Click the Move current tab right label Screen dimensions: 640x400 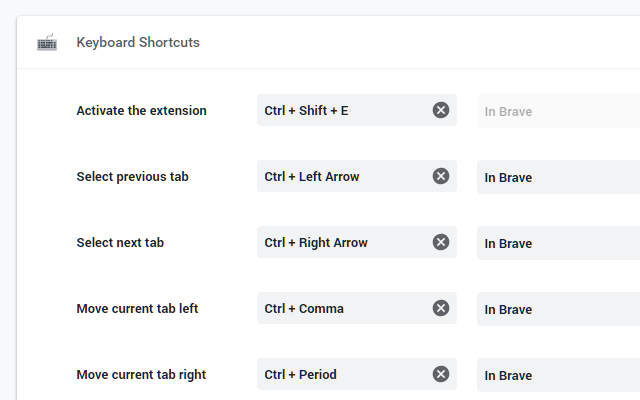141,374
